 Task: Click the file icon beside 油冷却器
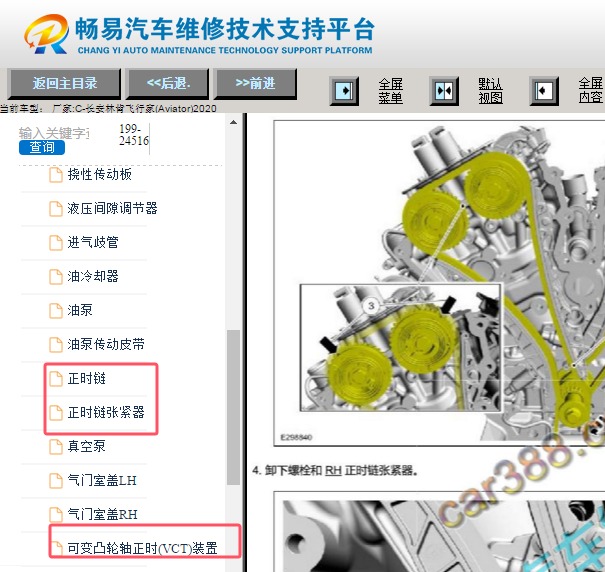pyautogui.click(x=56, y=277)
